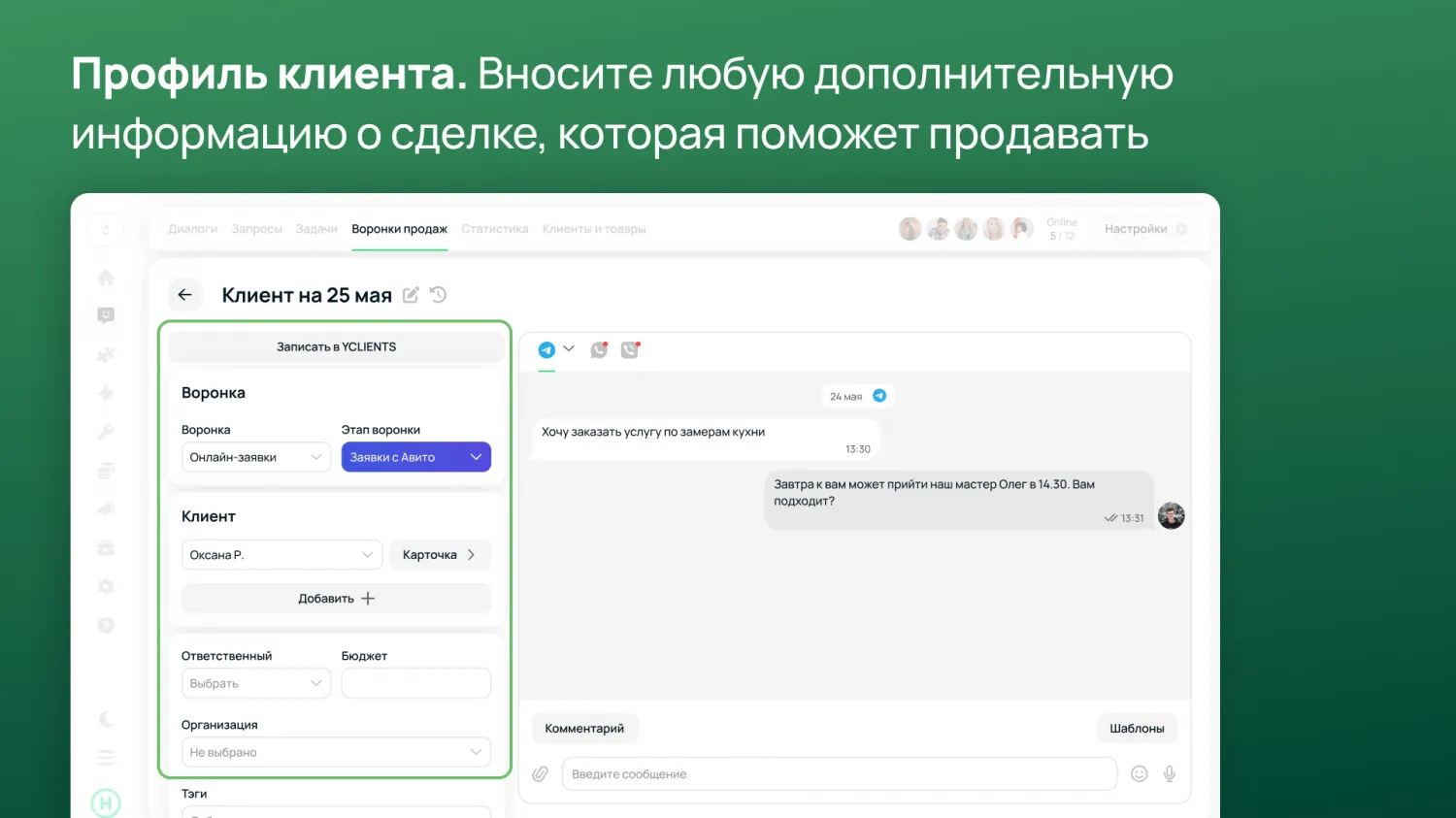Image resolution: width=1456 pixels, height=818 pixels.
Task: Expand the Воронка dropdown set to Онлайн-заявки
Action: coord(256,457)
